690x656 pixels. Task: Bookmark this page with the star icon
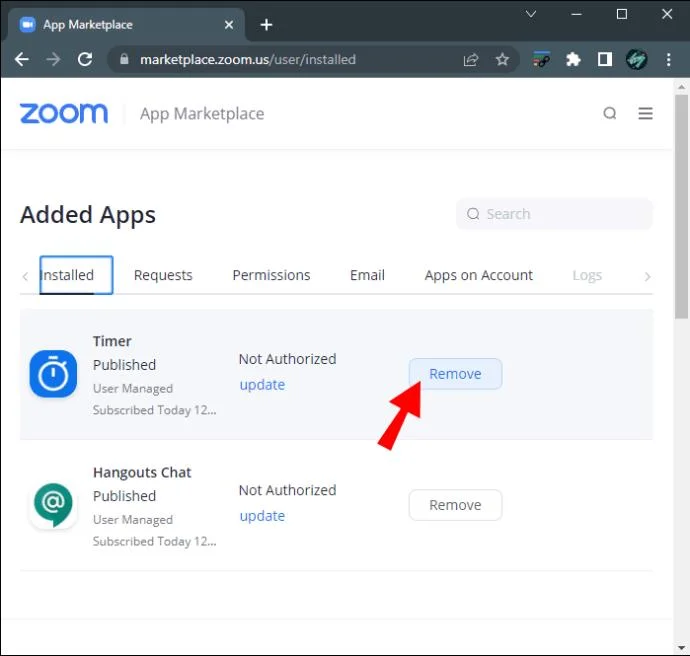[502, 59]
